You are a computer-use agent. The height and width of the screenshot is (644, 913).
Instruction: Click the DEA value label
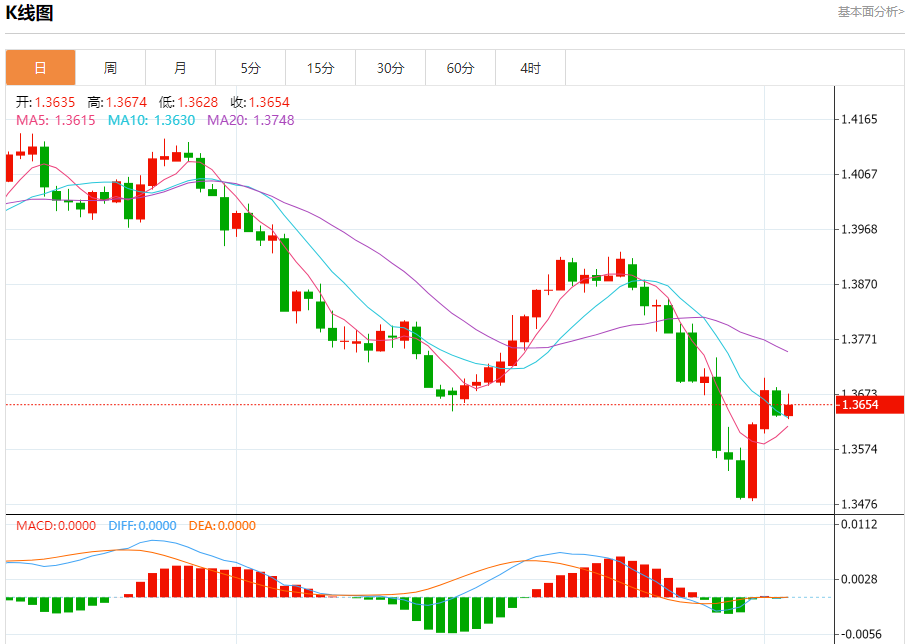(222, 526)
